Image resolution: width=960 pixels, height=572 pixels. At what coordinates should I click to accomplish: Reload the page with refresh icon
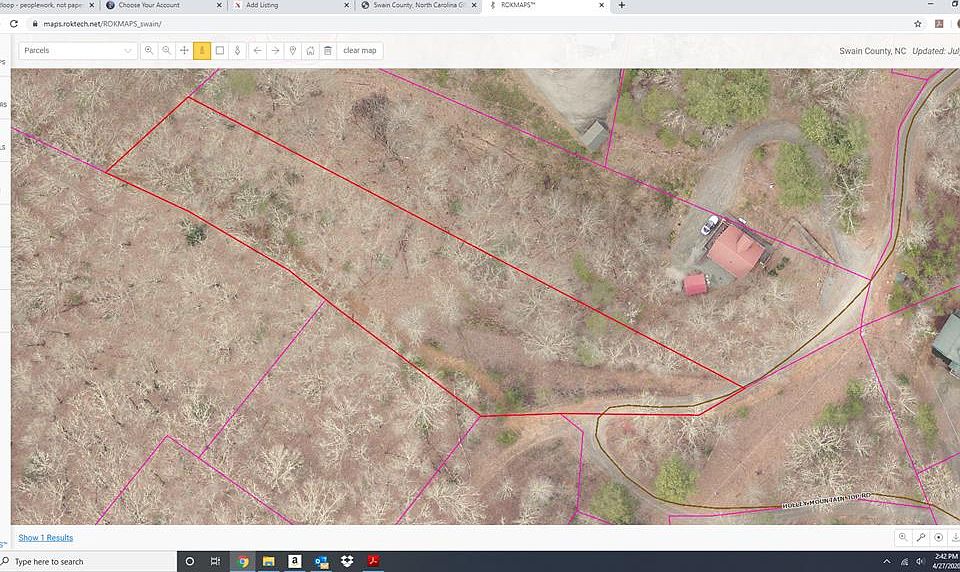13,24
